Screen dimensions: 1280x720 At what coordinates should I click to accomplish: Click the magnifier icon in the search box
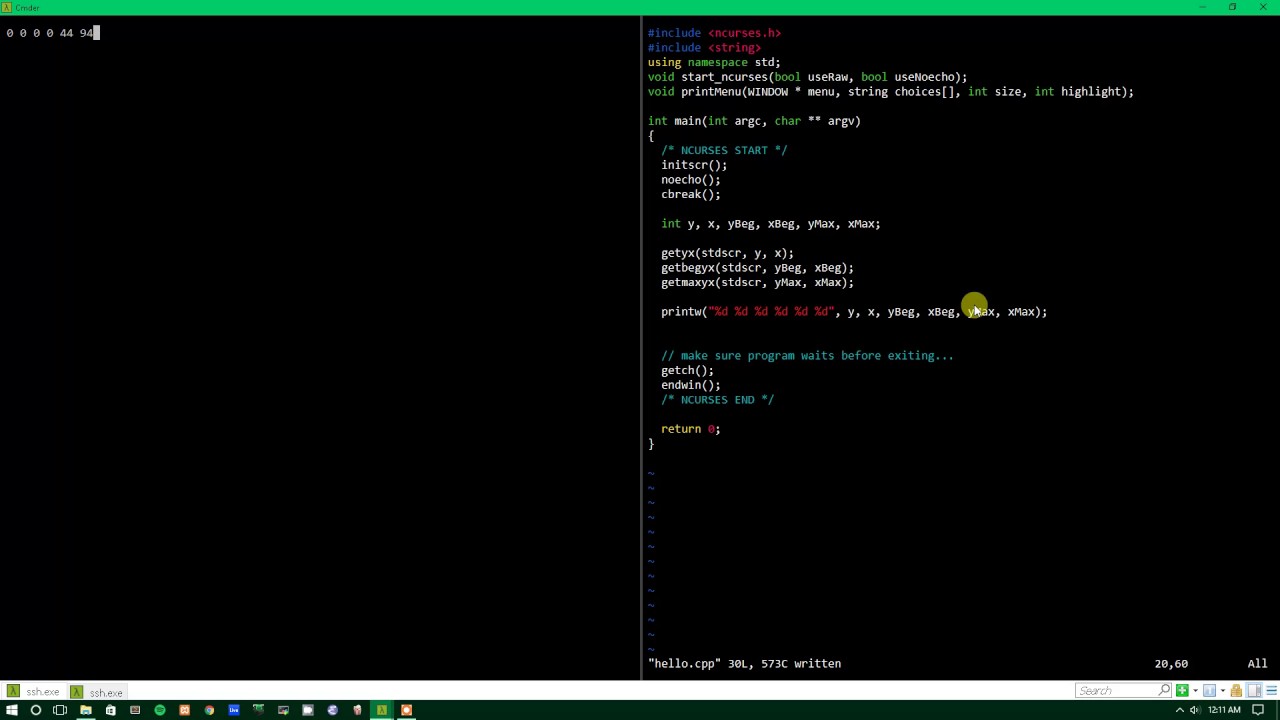1164,690
